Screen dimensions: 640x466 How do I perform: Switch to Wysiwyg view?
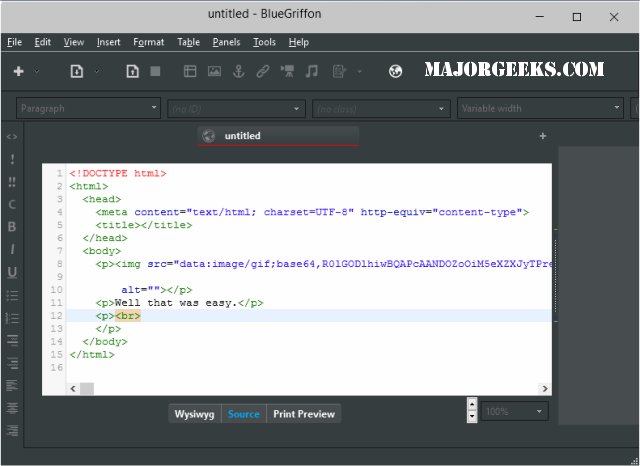pos(195,413)
